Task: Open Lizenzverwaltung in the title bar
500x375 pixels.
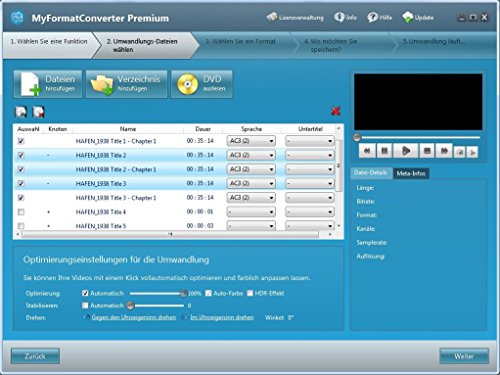Action: [x=295, y=17]
